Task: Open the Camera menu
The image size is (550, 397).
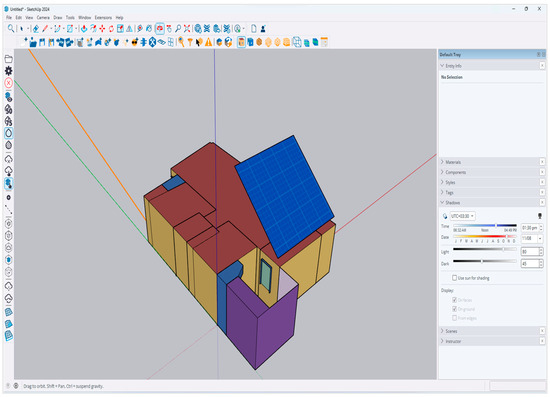Action: [x=43, y=18]
